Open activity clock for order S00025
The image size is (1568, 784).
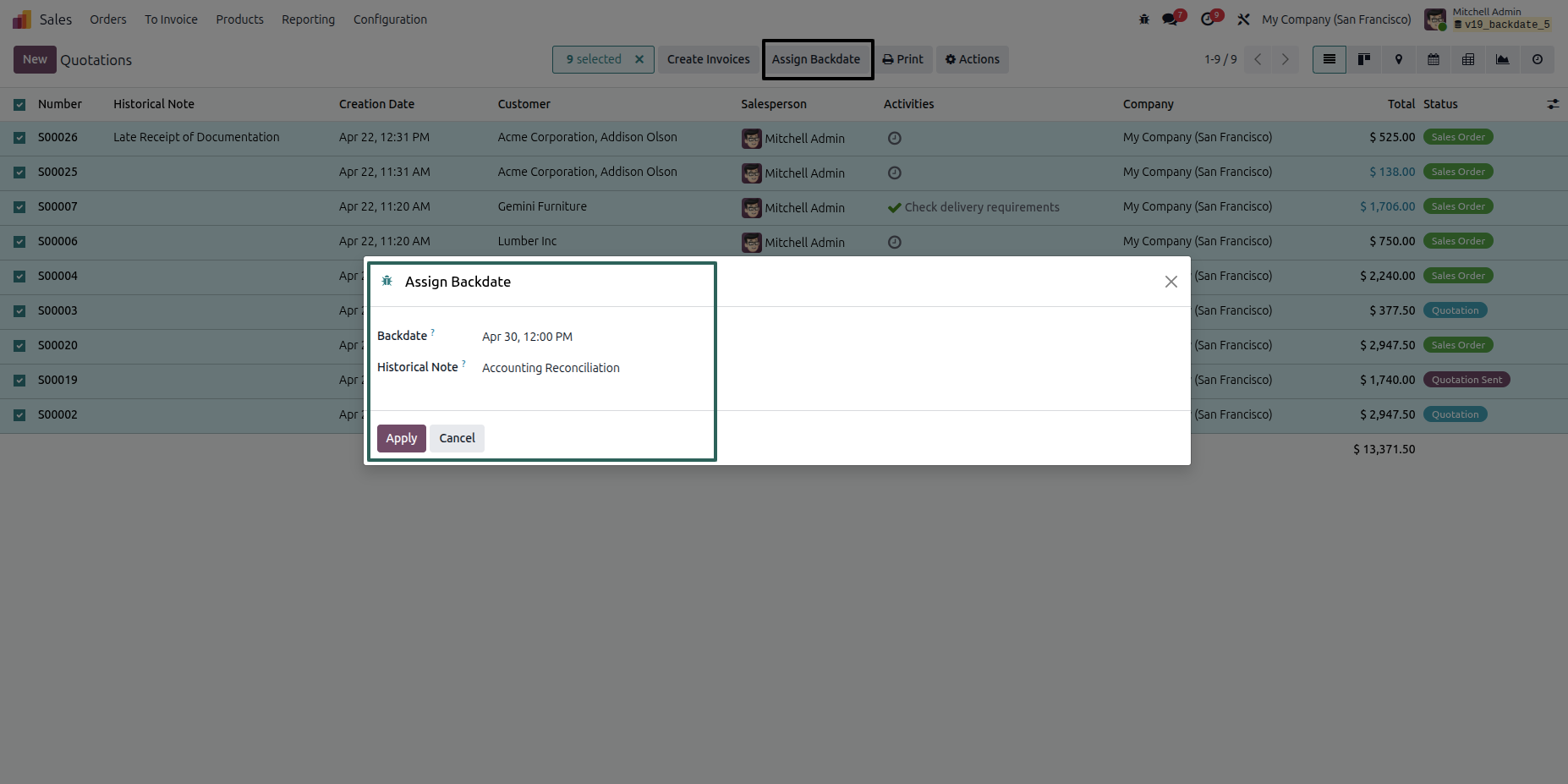click(x=895, y=173)
